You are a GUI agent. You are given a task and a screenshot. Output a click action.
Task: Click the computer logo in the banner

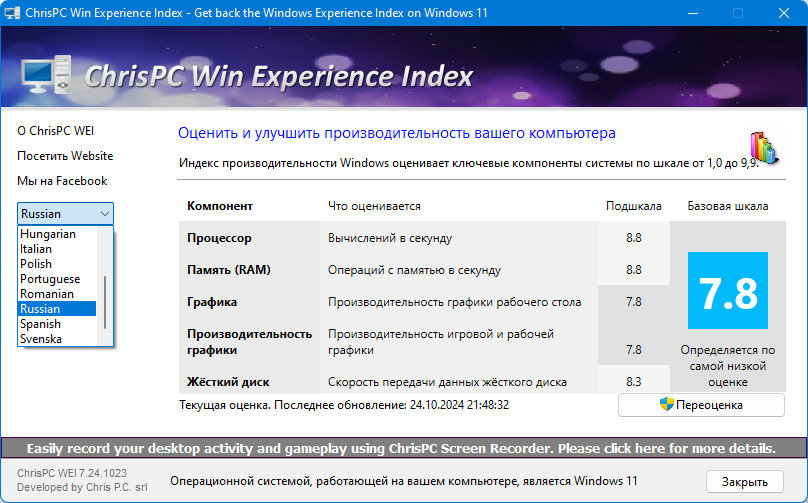pos(46,75)
